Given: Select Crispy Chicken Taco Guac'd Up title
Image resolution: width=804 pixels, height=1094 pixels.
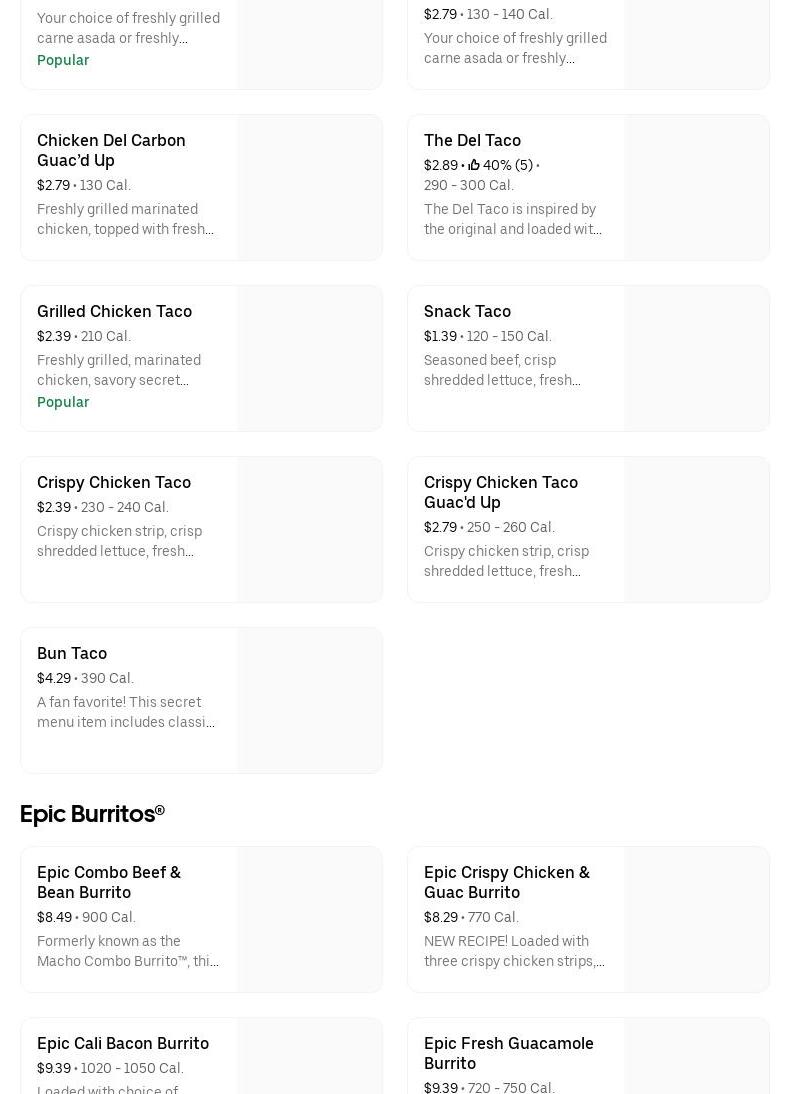Looking at the screenshot, I should pos(500,492).
